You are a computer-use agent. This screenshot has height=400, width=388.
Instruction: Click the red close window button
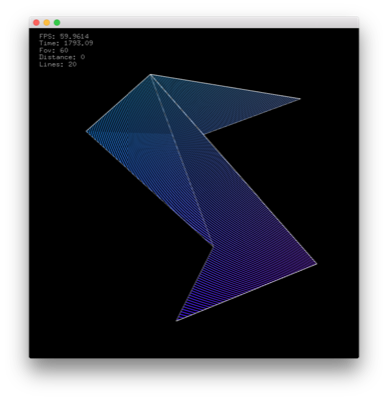36,23
